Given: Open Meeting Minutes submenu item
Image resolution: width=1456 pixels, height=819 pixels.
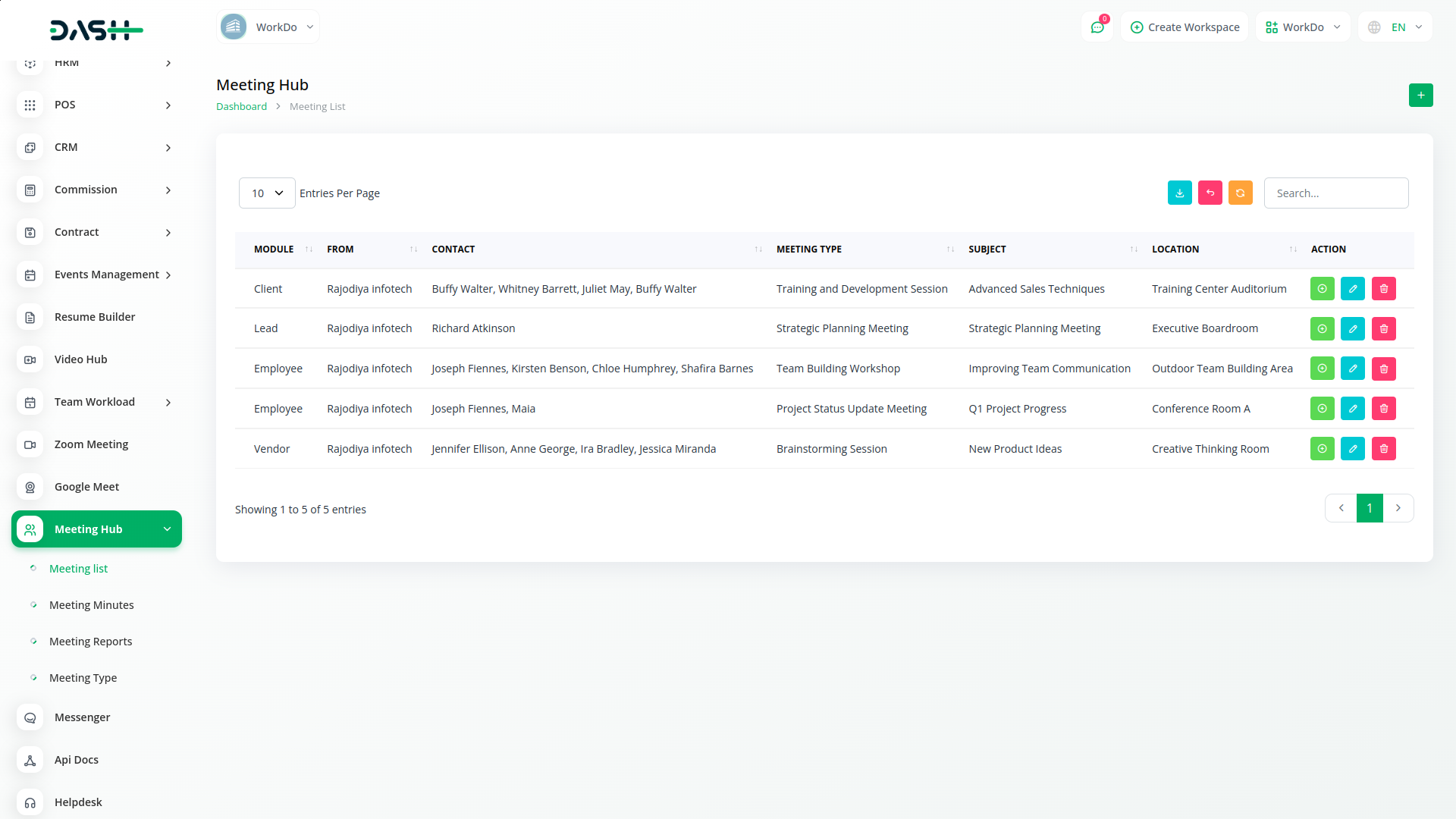Looking at the screenshot, I should click(91, 605).
